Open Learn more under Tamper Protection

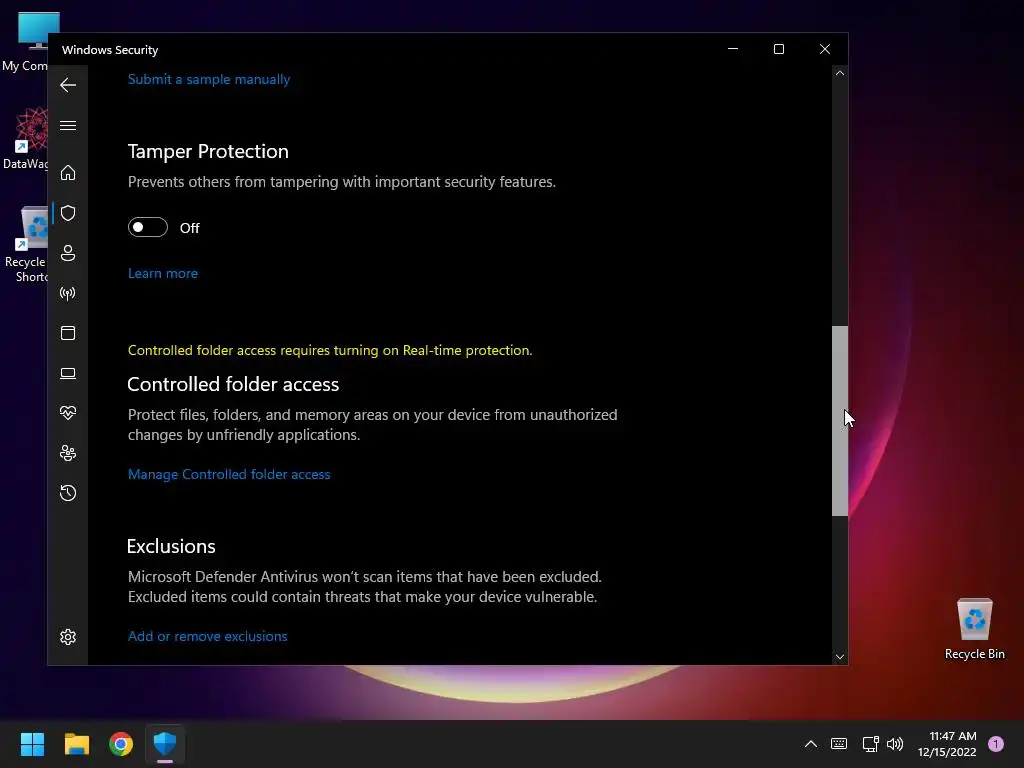163,273
